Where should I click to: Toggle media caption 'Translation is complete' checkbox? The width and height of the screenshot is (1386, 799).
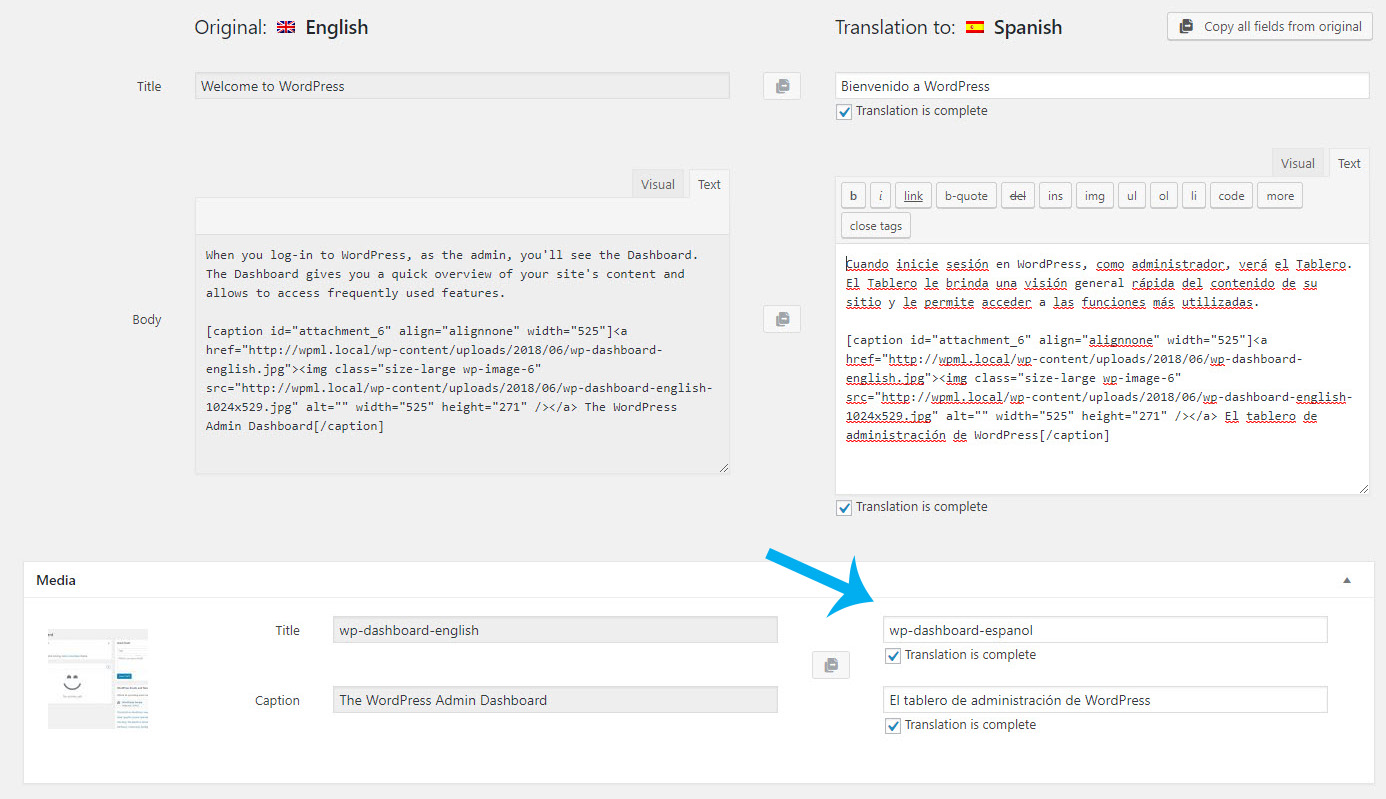[893, 726]
